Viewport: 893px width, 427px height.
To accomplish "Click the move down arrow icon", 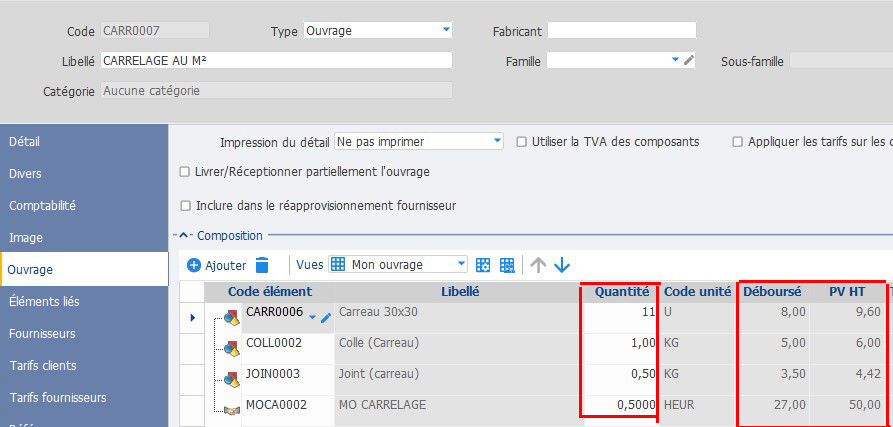I will pyautogui.click(x=562, y=265).
